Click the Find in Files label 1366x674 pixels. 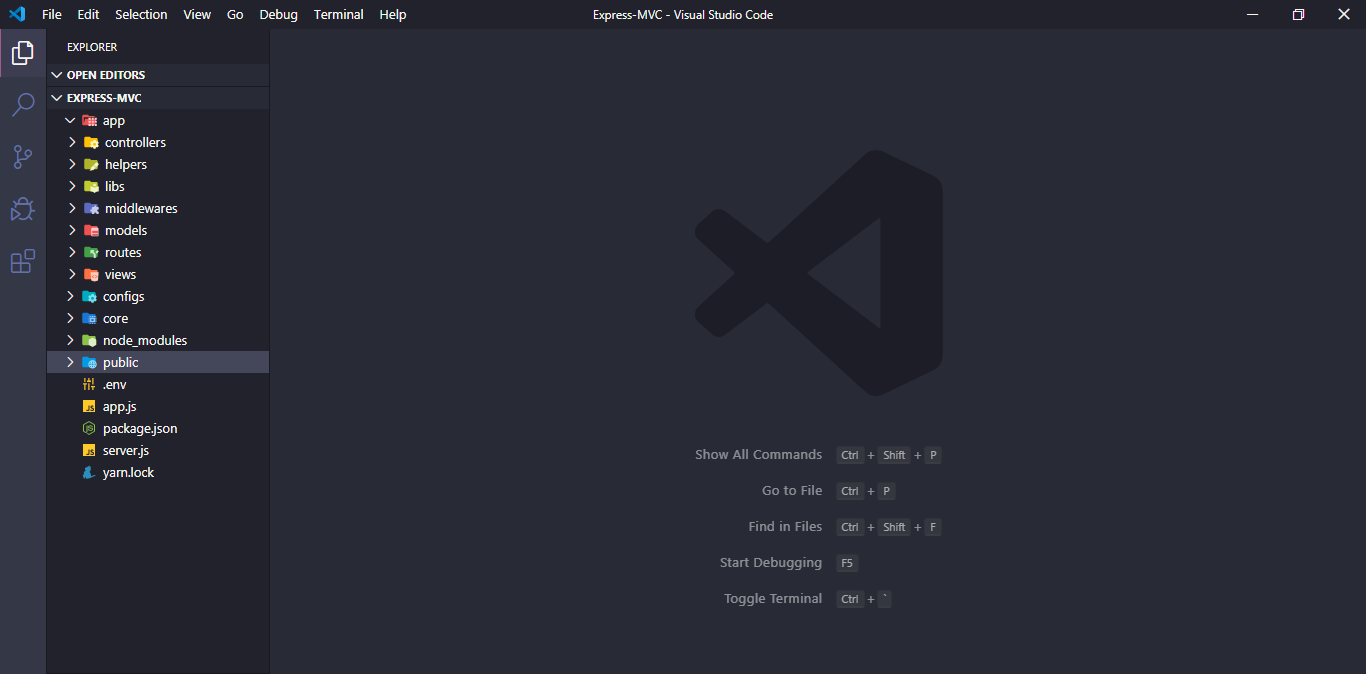pos(785,526)
